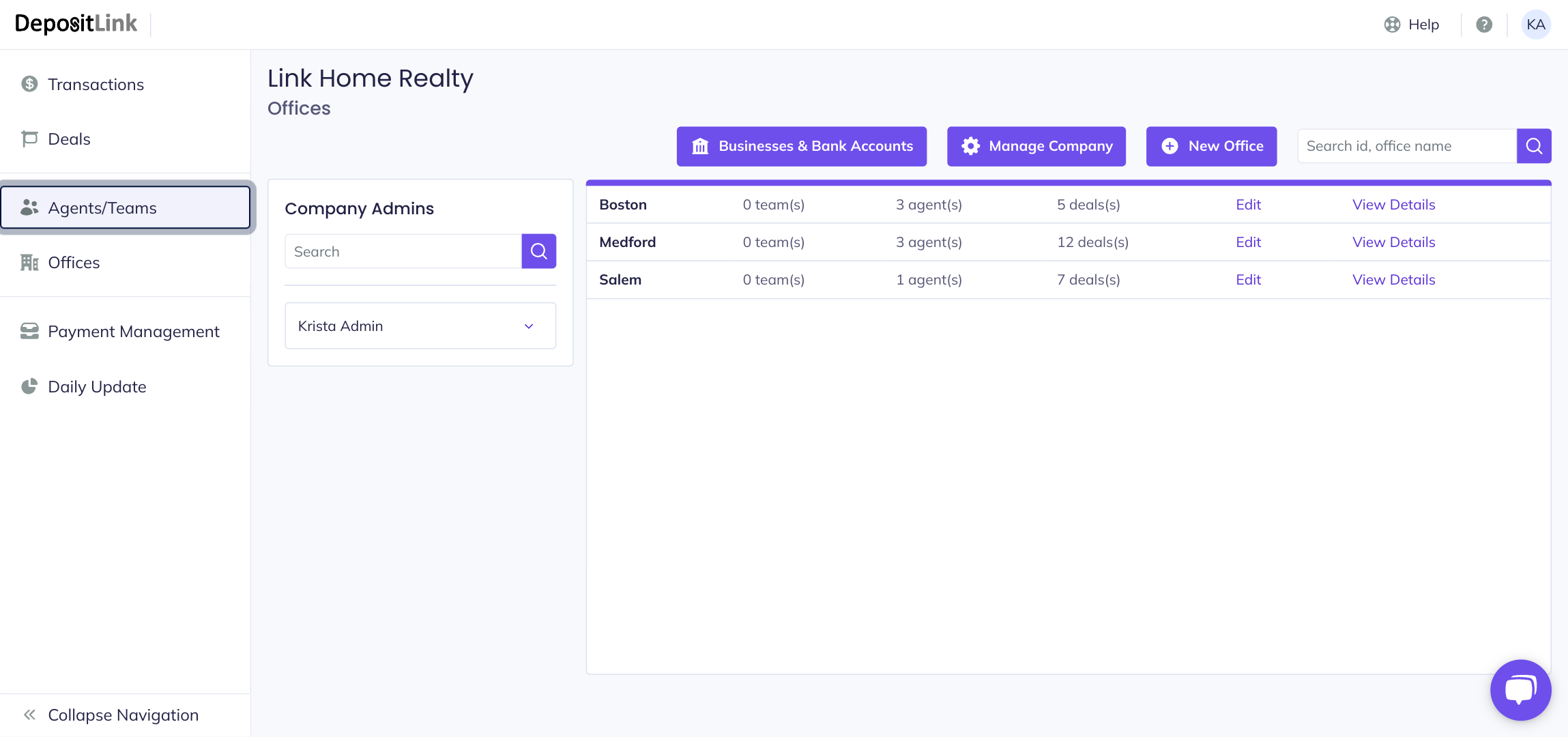Click the Transactions dollar icon
Screen dimensions: 1568x737
(29, 84)
